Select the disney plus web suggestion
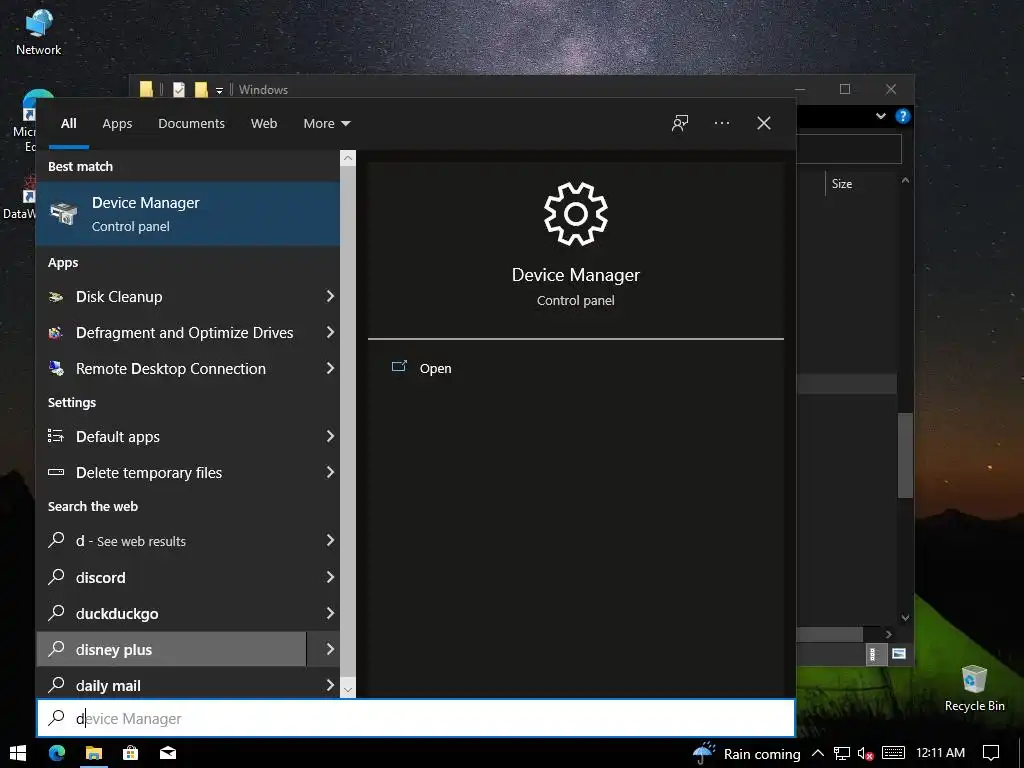The height and width of the screenshot is (768, 1024). tap(170, 649)
